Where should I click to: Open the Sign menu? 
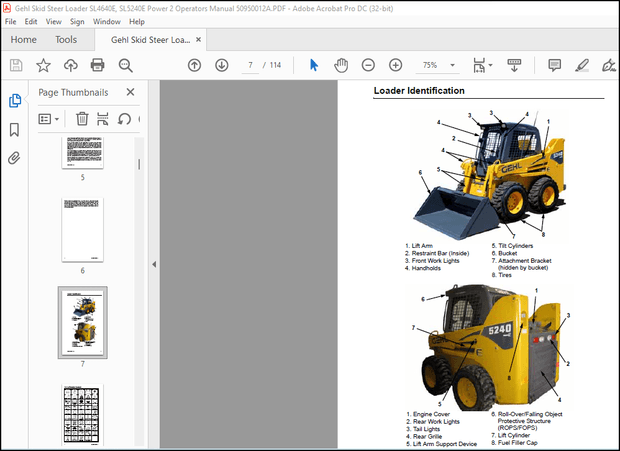pos(77,22)
